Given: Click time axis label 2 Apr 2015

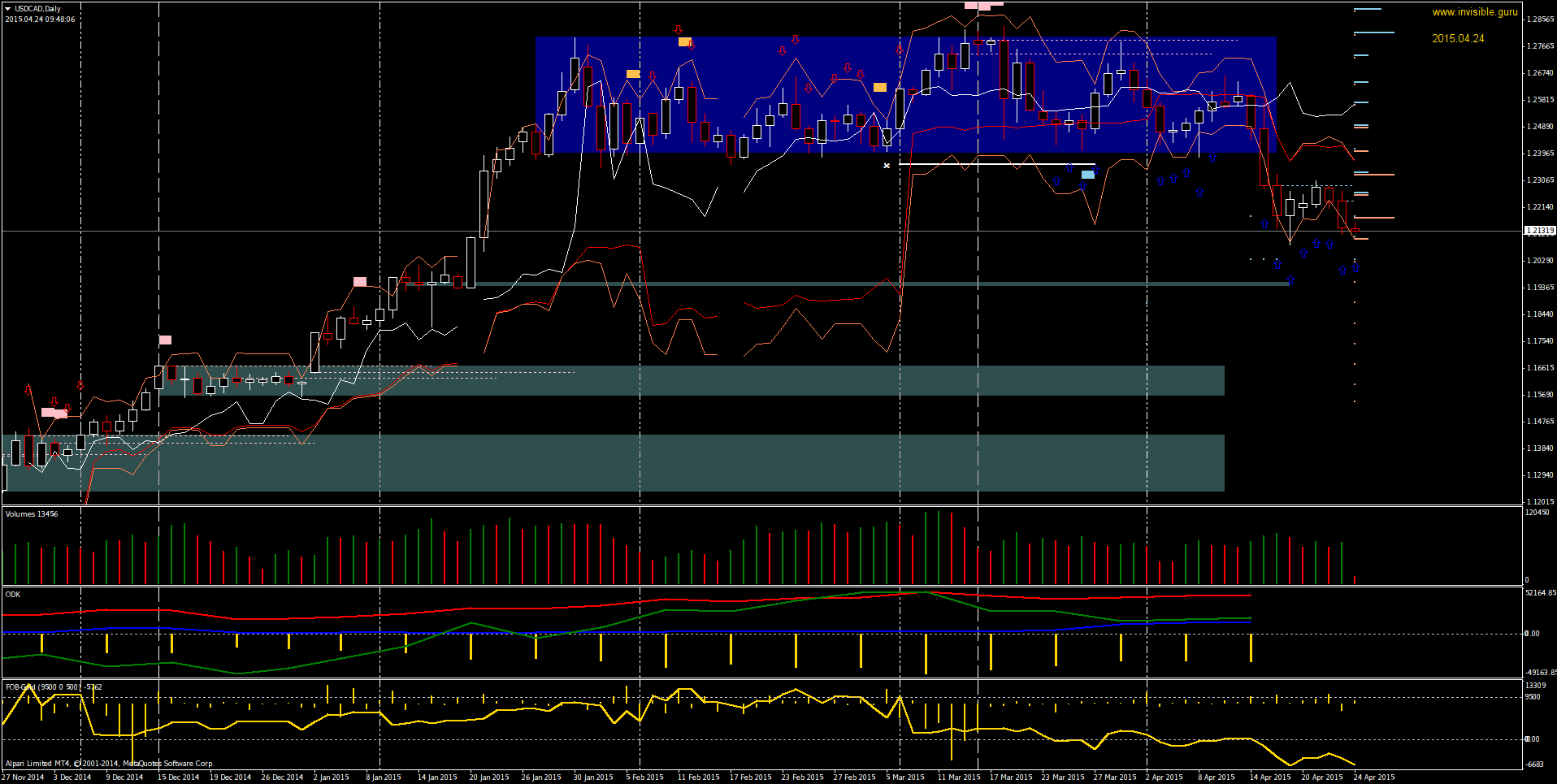Looking at the screenshot, I should coord(1164,778).
